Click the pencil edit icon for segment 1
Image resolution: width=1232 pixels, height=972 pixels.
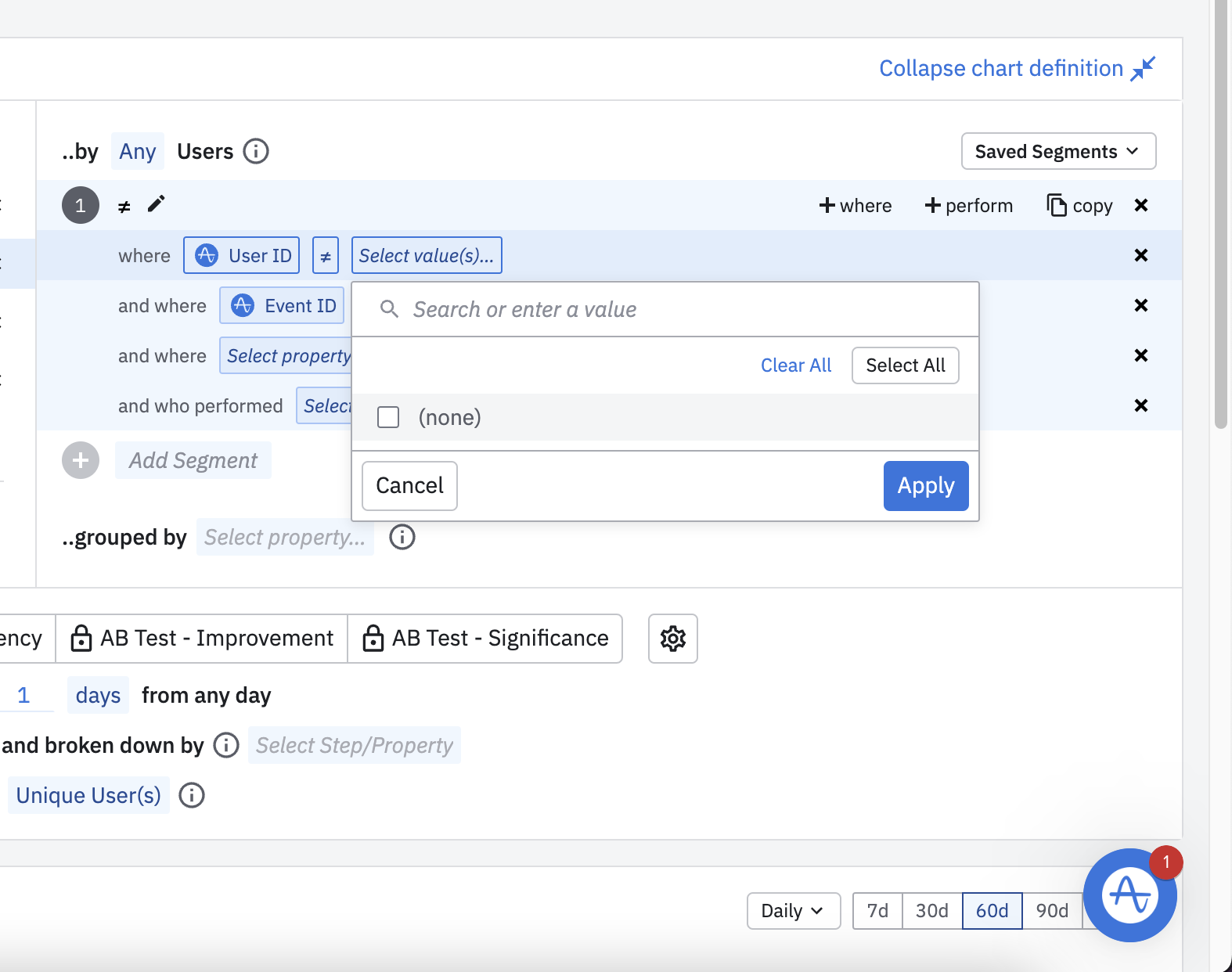157,204
